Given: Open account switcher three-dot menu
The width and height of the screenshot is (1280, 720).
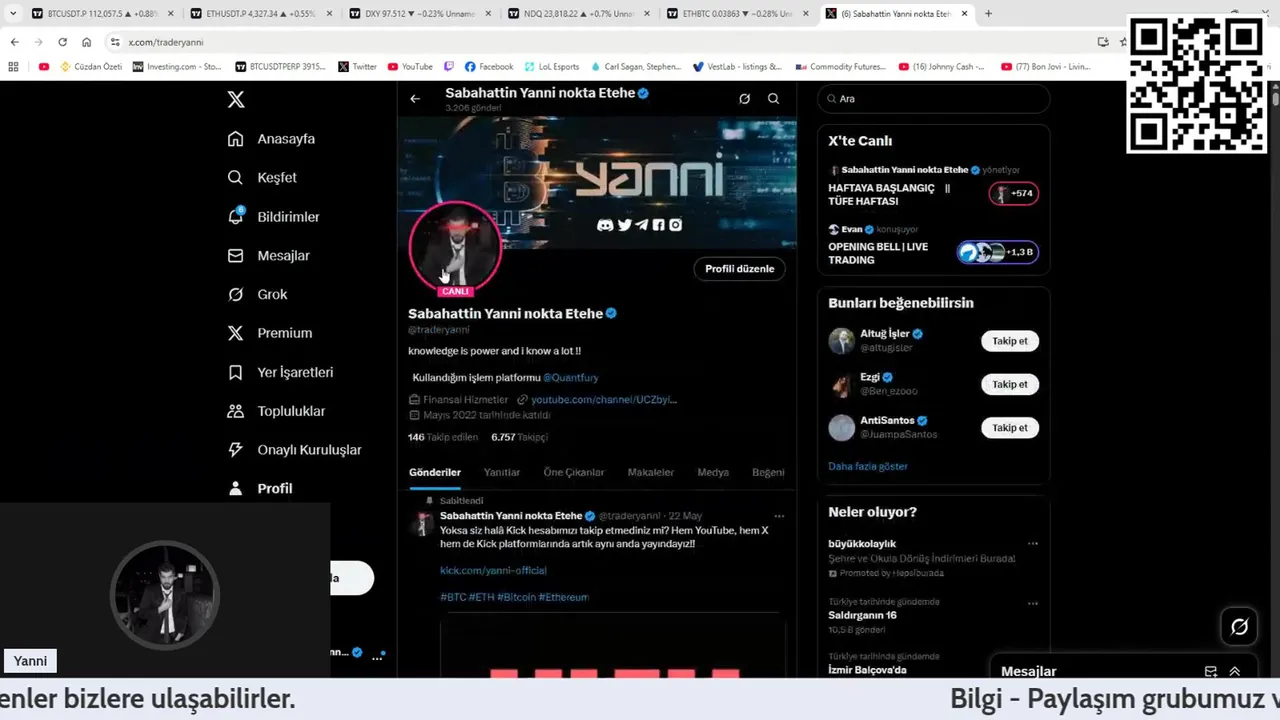Looking at the screenshot, I should [377, 657].
